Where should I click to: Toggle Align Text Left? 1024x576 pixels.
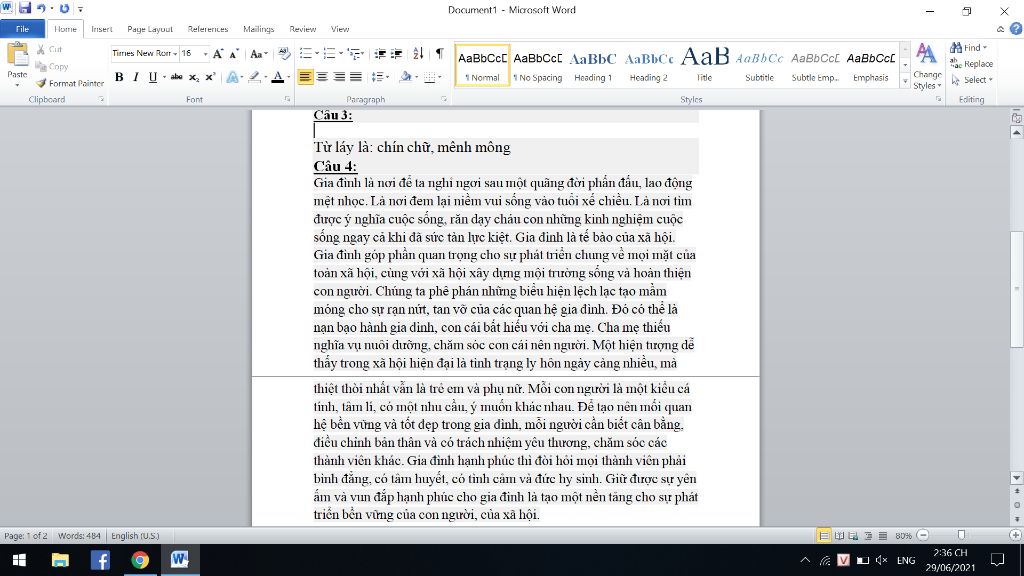(305, 77)
